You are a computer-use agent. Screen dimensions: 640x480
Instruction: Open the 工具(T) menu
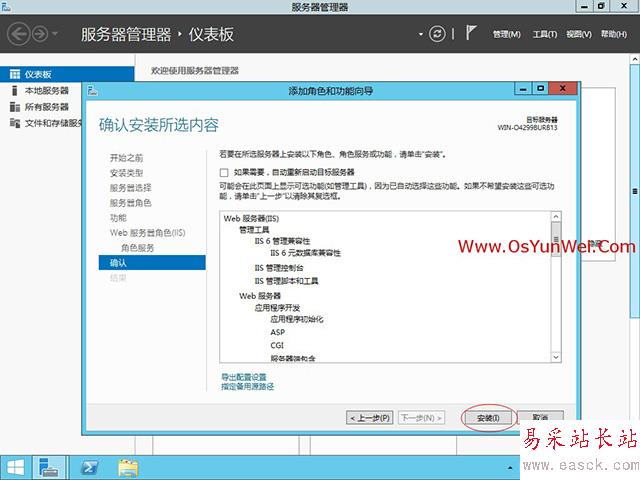click(545, 35)
